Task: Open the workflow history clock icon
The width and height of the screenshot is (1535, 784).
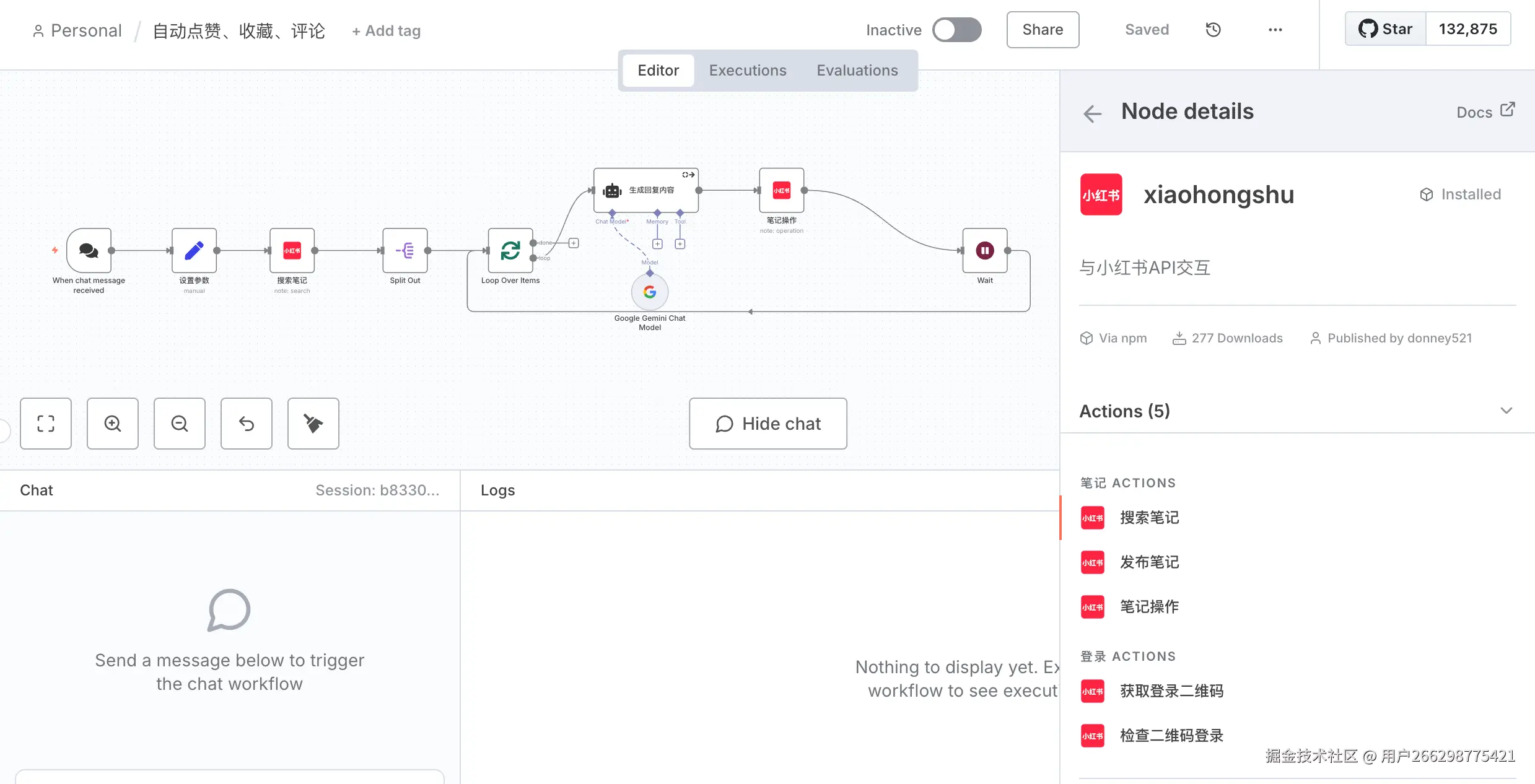Action: click(x=1213, y=30)
